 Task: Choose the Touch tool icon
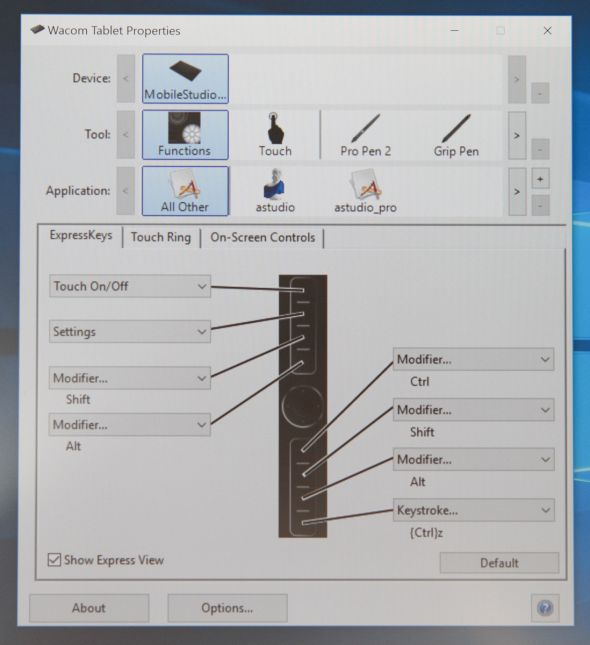coord(275,135)
